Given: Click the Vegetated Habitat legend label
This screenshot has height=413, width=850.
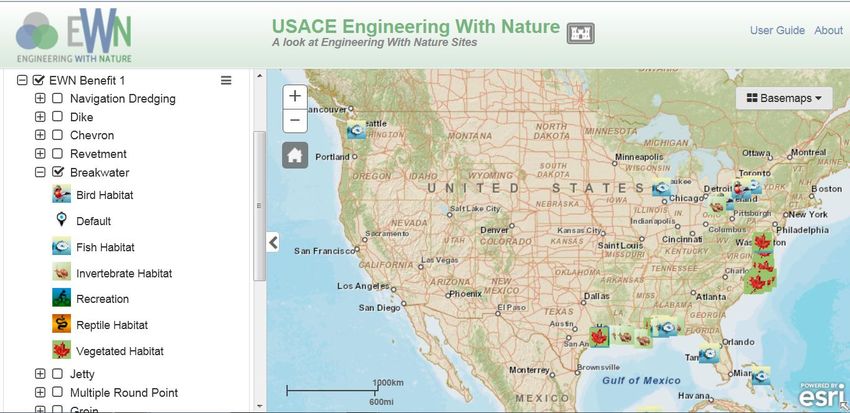Looking at the screenshot, I should [x=120, y=351].
